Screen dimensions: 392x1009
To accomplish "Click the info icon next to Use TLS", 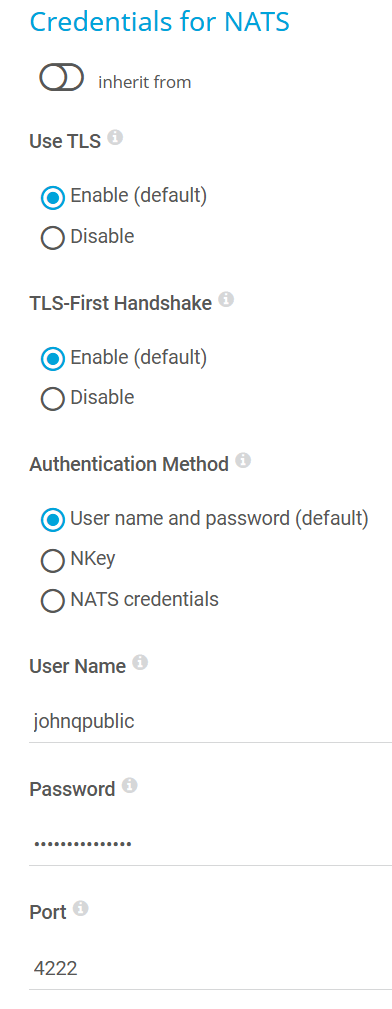I will [x=115, y=138].
